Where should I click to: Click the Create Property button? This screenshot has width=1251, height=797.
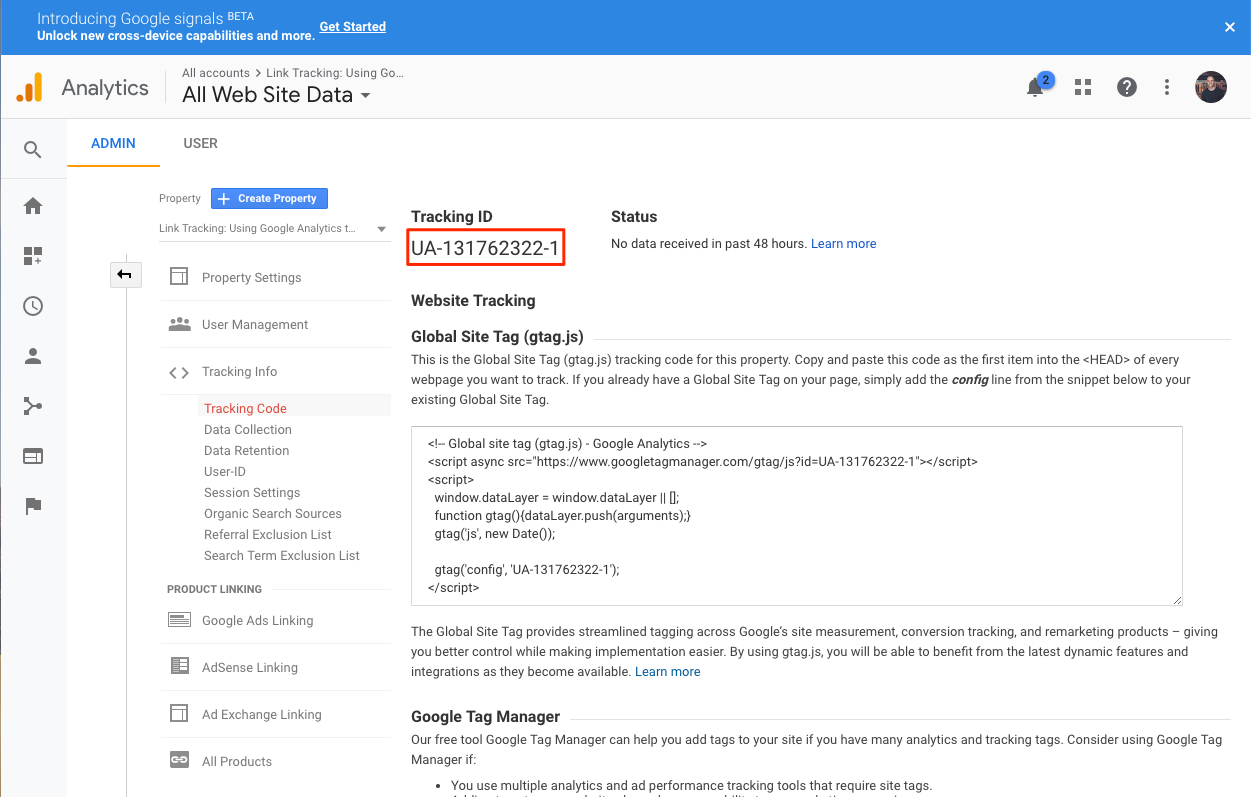tap(268, 198)
